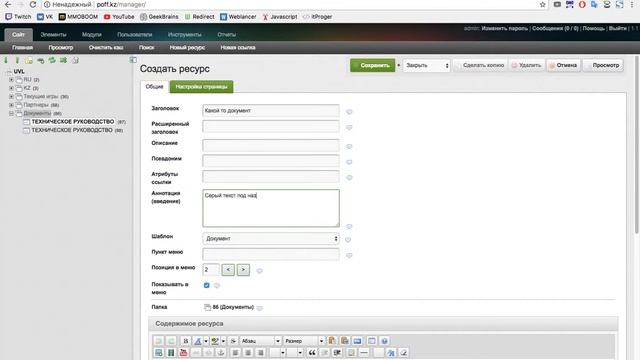Open the Отчеты top menu
The height and width of the screenshot is (360, 640).
[x=227, y=35]
